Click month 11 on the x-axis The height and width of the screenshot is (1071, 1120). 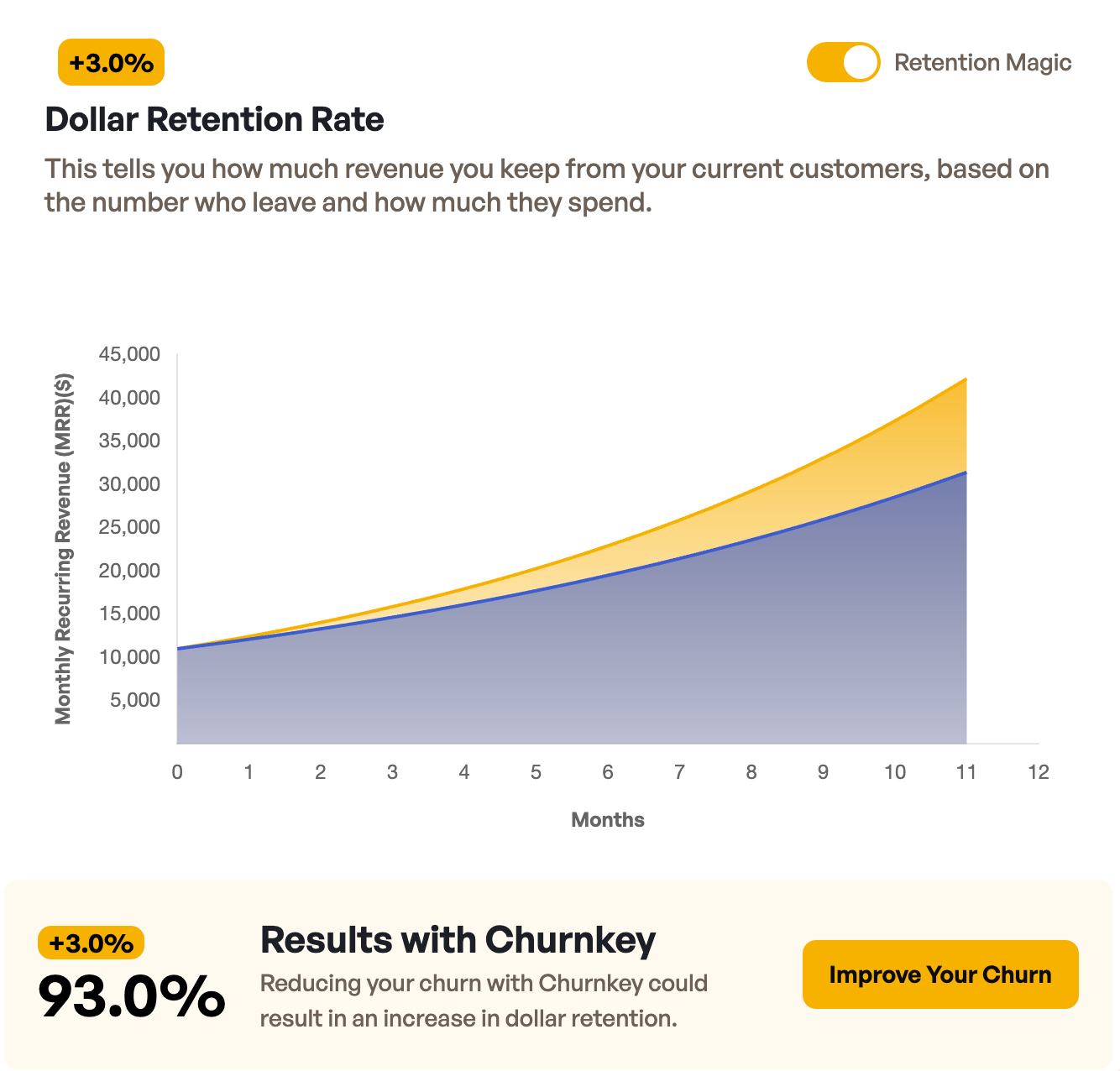(x=966, y=772)
